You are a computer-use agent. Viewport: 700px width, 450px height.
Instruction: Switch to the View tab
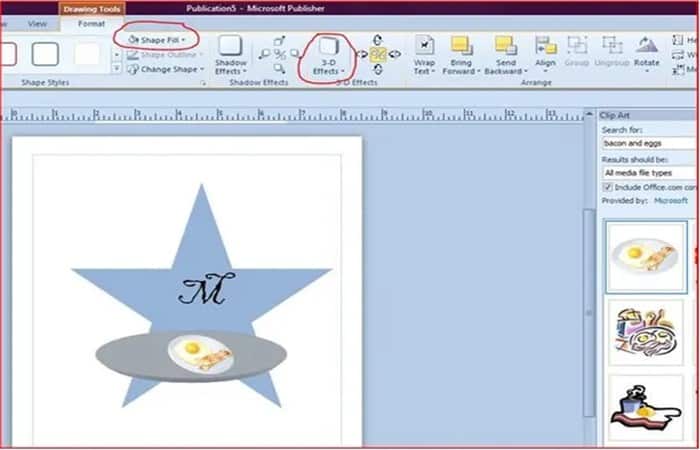(x=37, y=24)
